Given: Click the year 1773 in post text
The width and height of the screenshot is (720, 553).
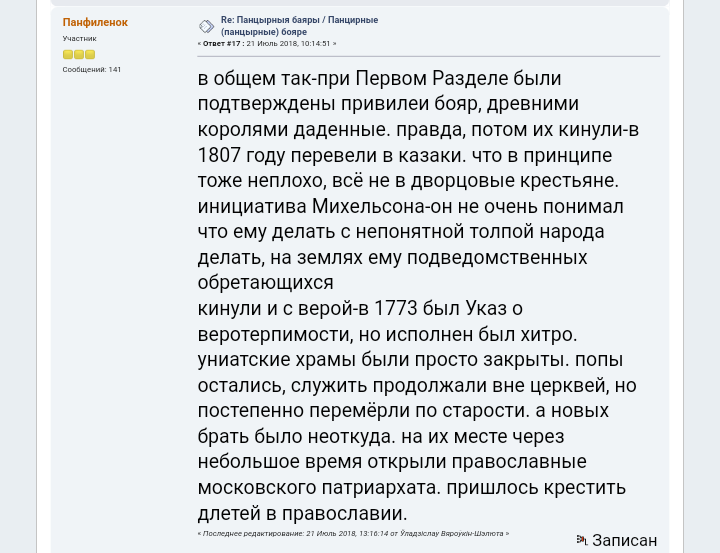Looking at the screenshot, I should coord(396,308).
